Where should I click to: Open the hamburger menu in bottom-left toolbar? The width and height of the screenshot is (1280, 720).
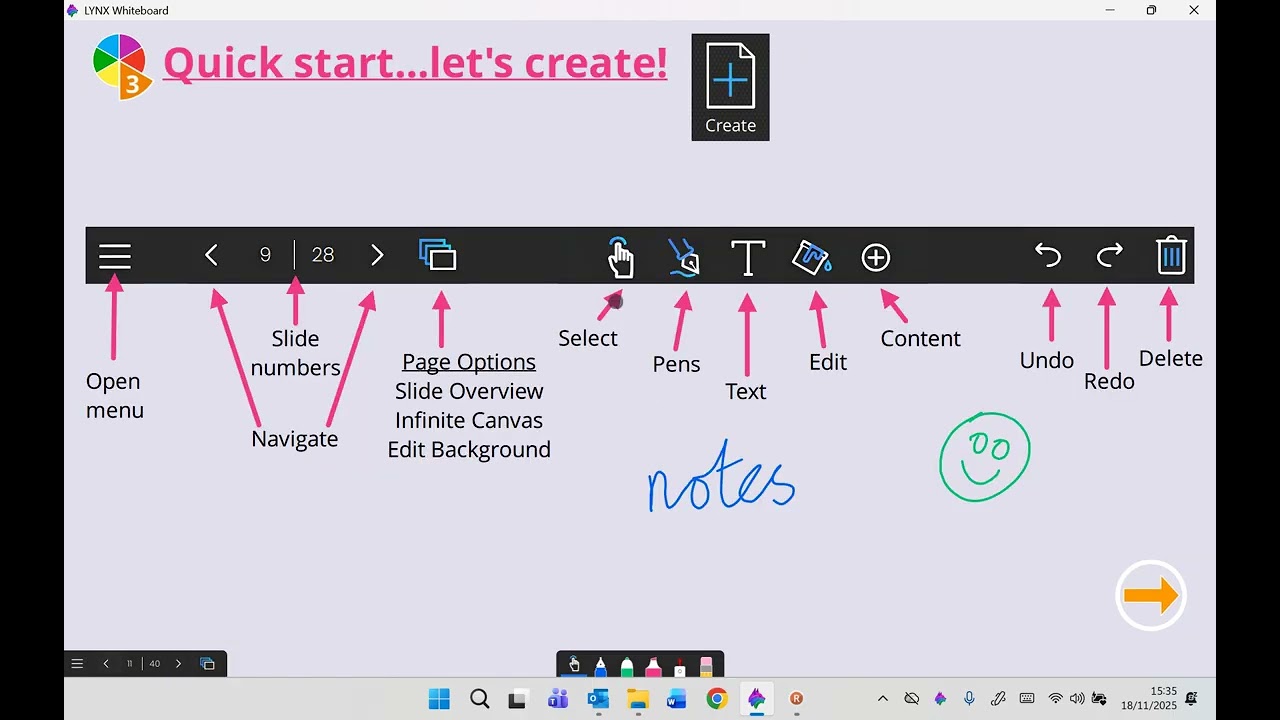click(77, 663)
